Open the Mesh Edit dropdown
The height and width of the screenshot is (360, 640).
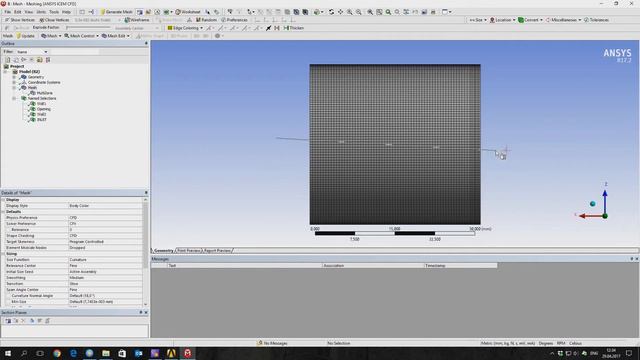point(116,36)
